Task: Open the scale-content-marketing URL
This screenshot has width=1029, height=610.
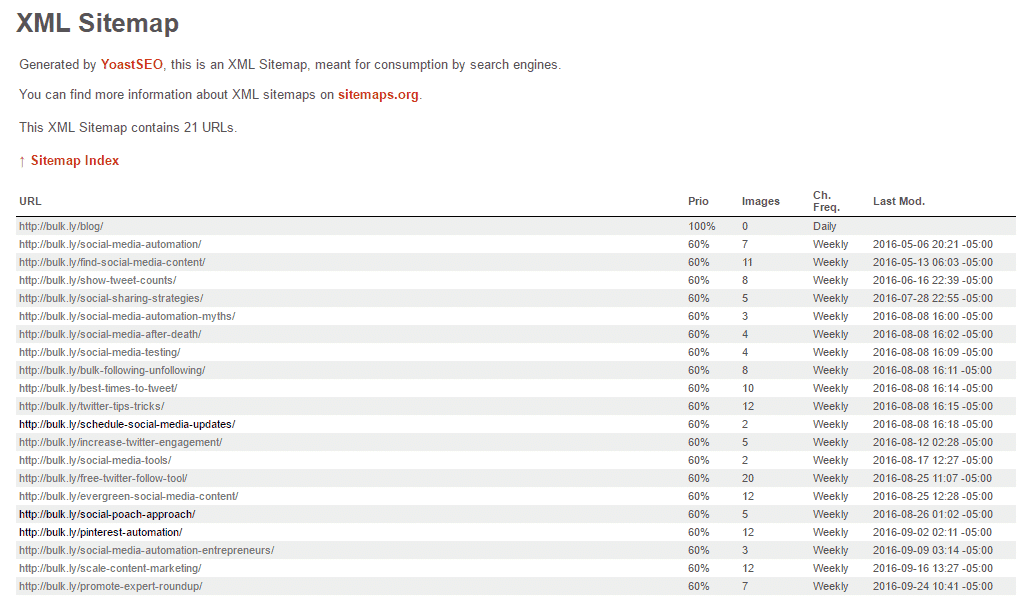Action: (x=110, y=569)
